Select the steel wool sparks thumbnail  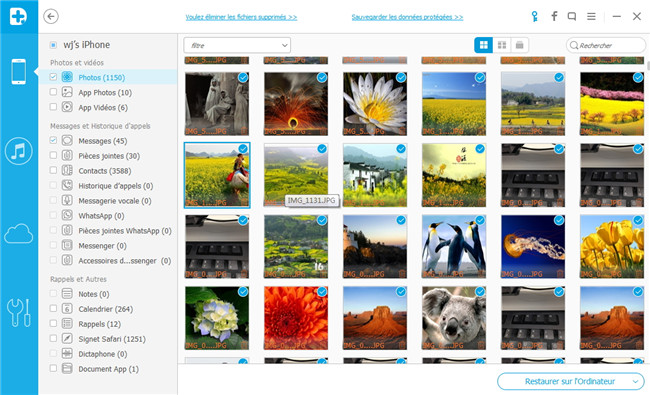tap(296, 104)
